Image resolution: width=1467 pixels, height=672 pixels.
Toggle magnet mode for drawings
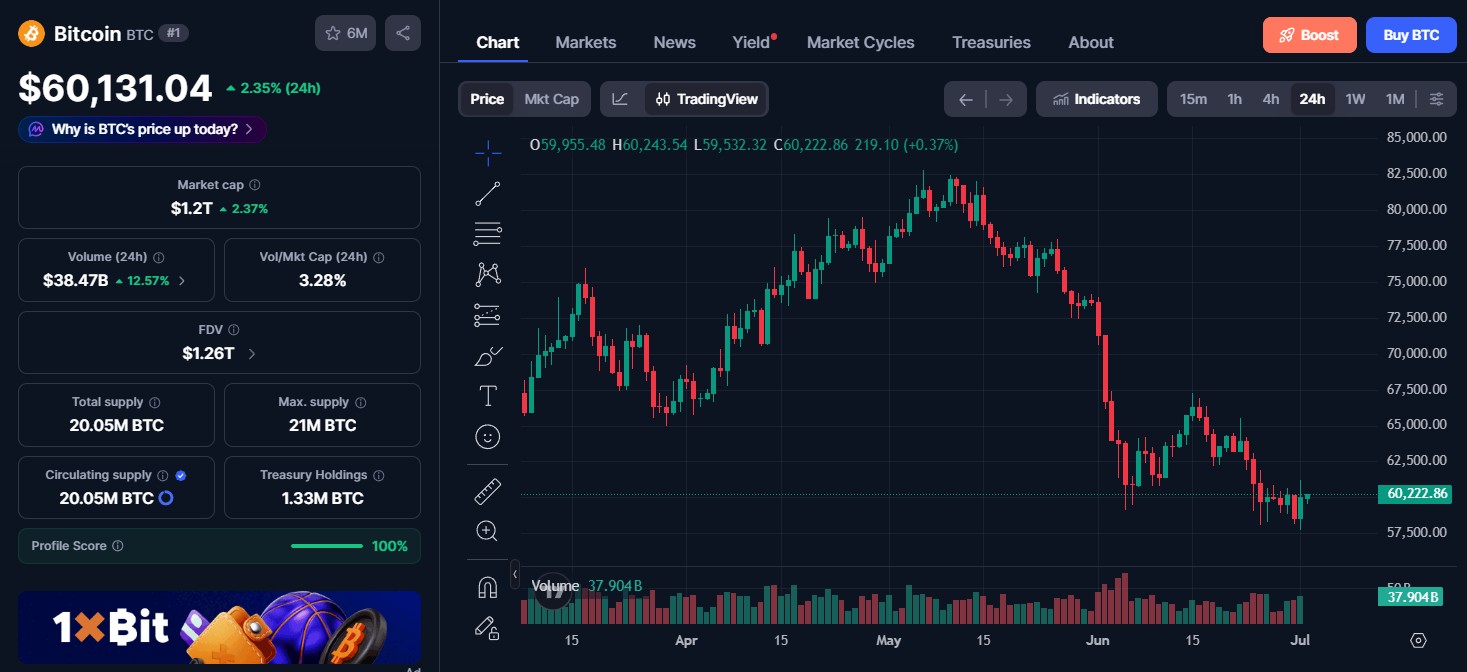point(488,587)
